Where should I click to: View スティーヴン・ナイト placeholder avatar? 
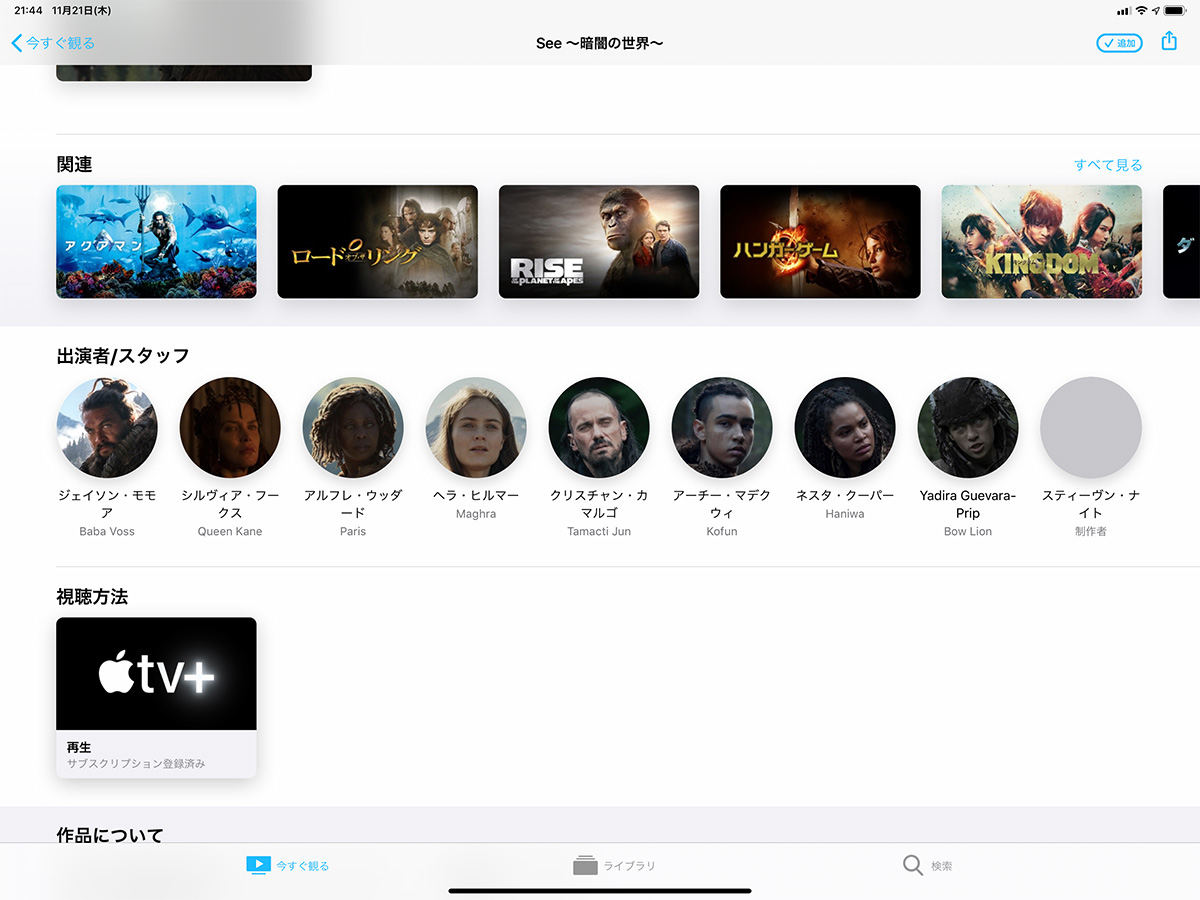1091,427
